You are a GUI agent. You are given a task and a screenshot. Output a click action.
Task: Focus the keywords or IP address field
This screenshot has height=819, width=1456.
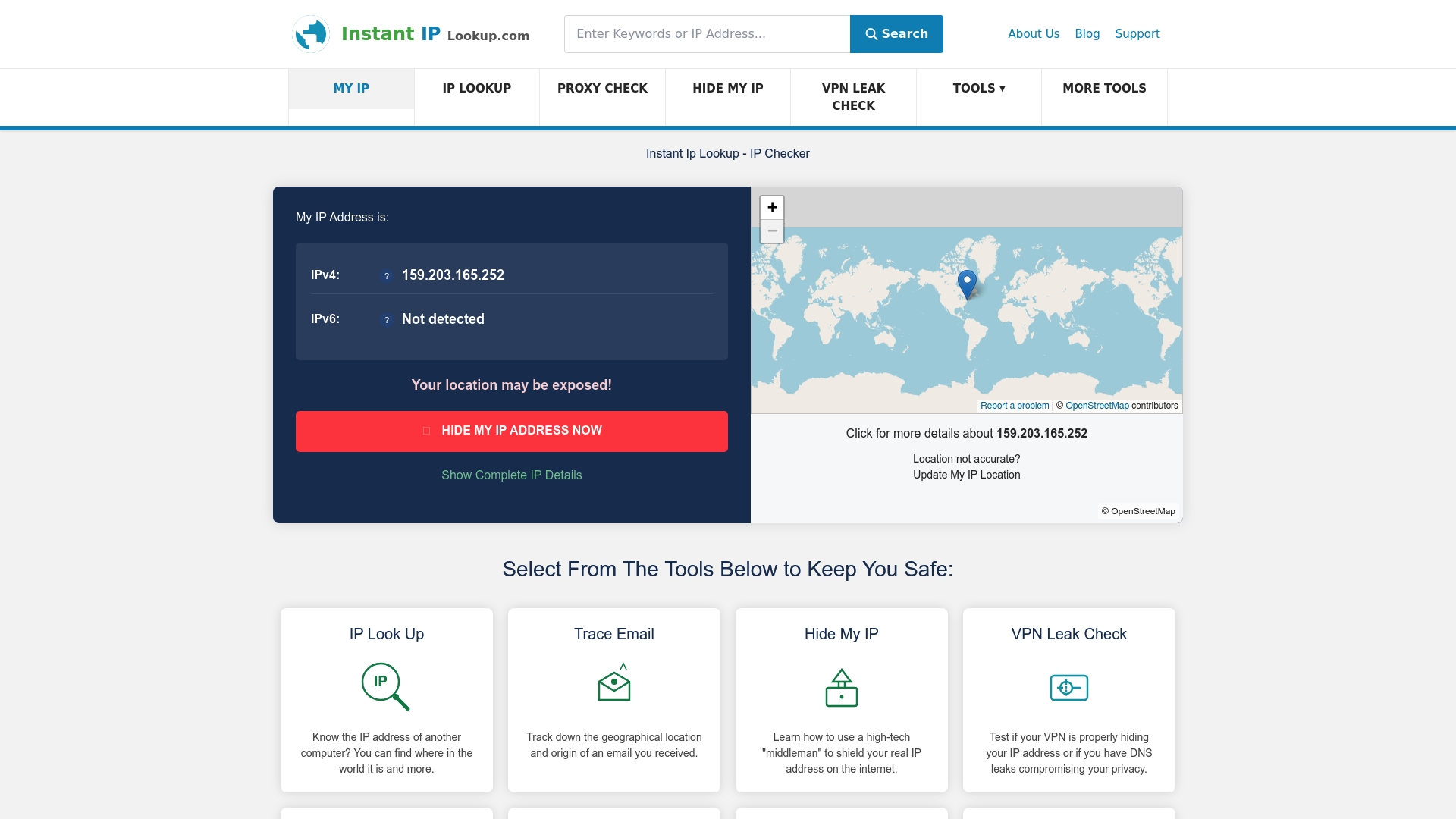pos(707,34)
